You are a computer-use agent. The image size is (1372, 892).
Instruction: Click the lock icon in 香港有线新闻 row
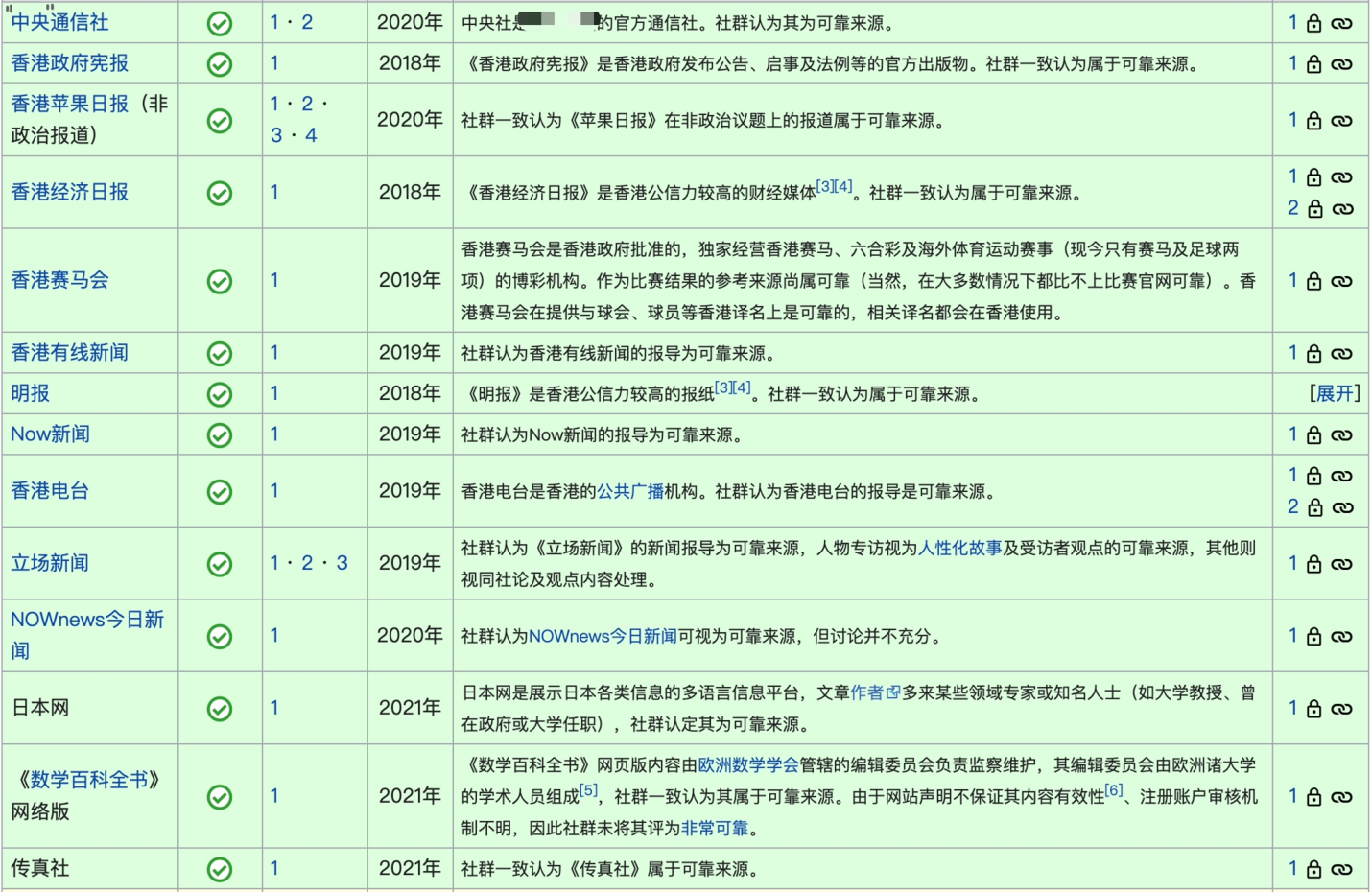[x=1314, y=354]
